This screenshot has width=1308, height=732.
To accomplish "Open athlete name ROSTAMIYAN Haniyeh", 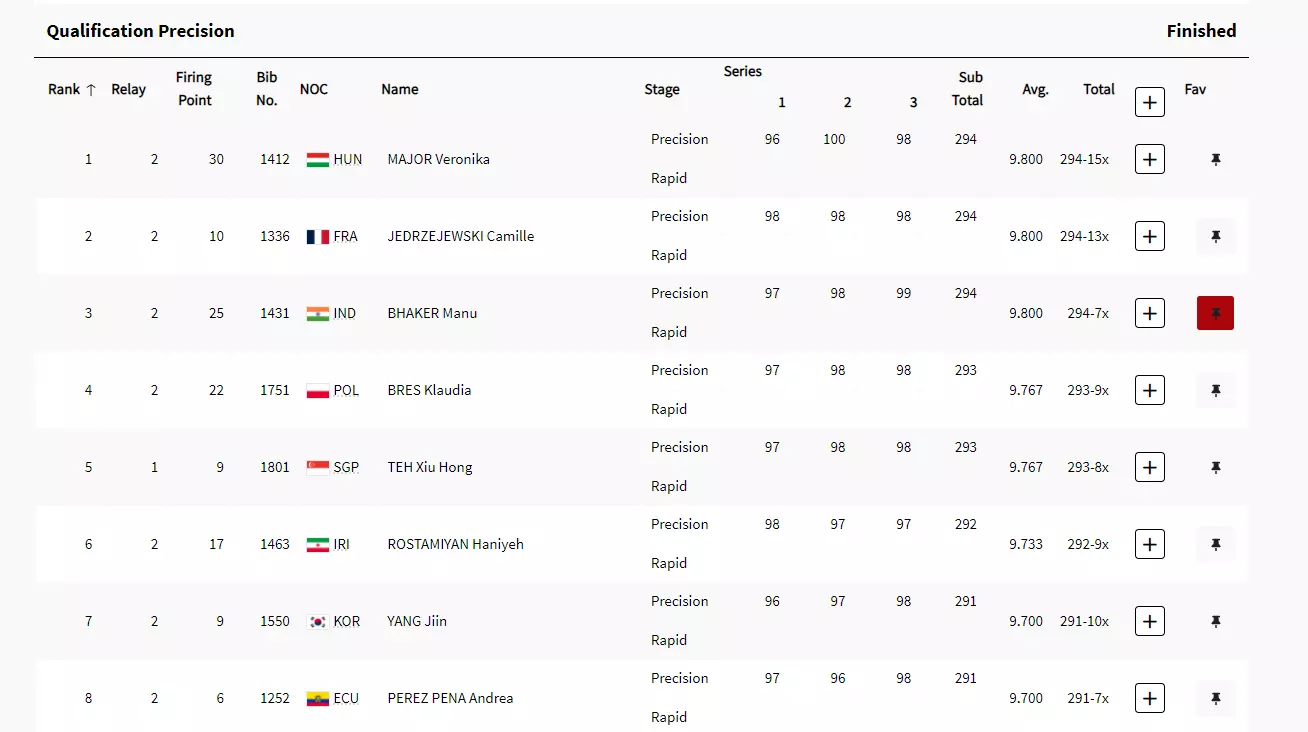I will [455, 544].
